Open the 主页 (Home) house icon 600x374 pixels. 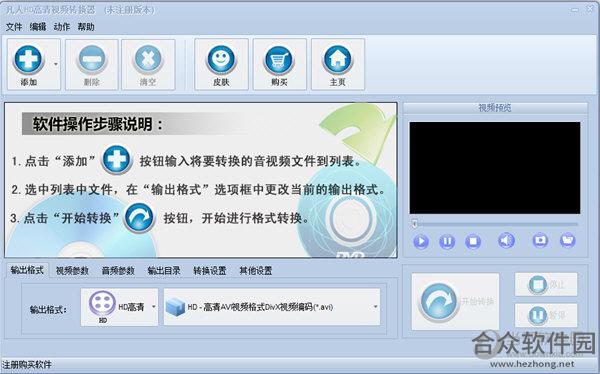pos(338,59)
